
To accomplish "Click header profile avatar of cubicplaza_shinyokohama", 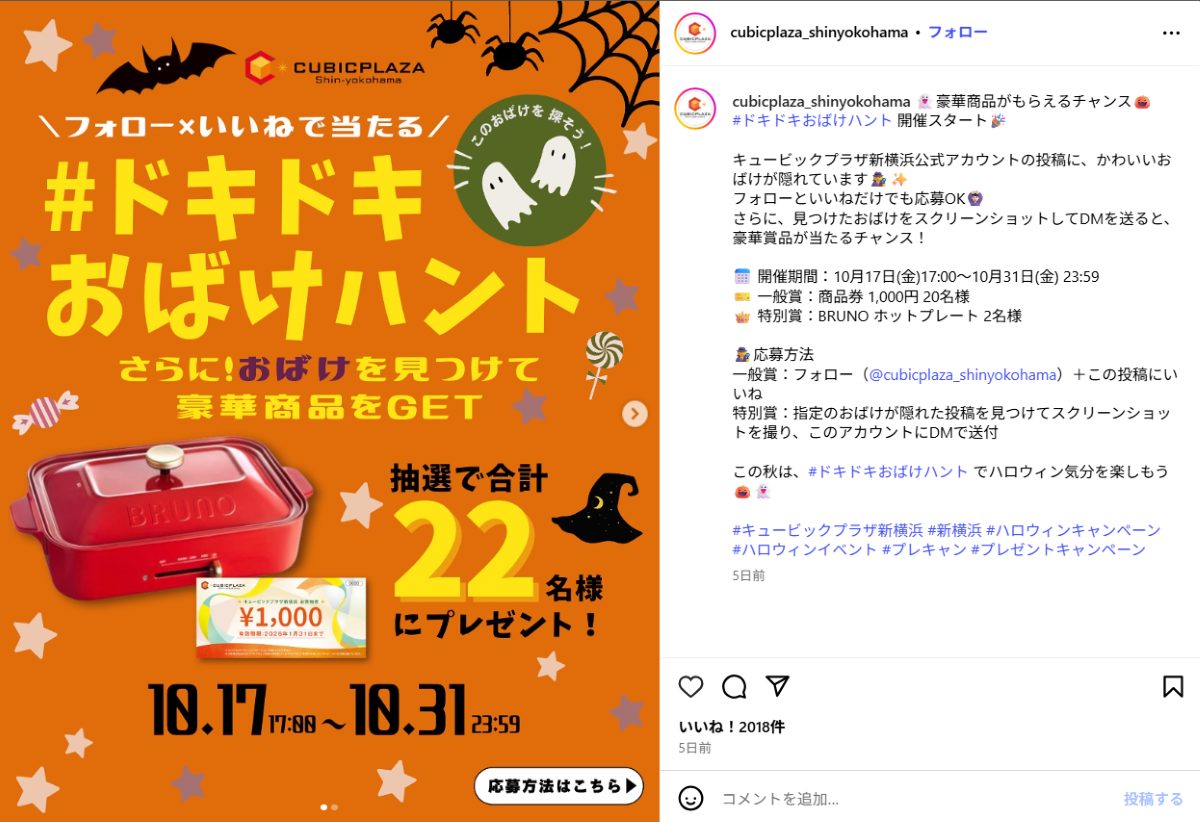I will (x=695, y=33).
